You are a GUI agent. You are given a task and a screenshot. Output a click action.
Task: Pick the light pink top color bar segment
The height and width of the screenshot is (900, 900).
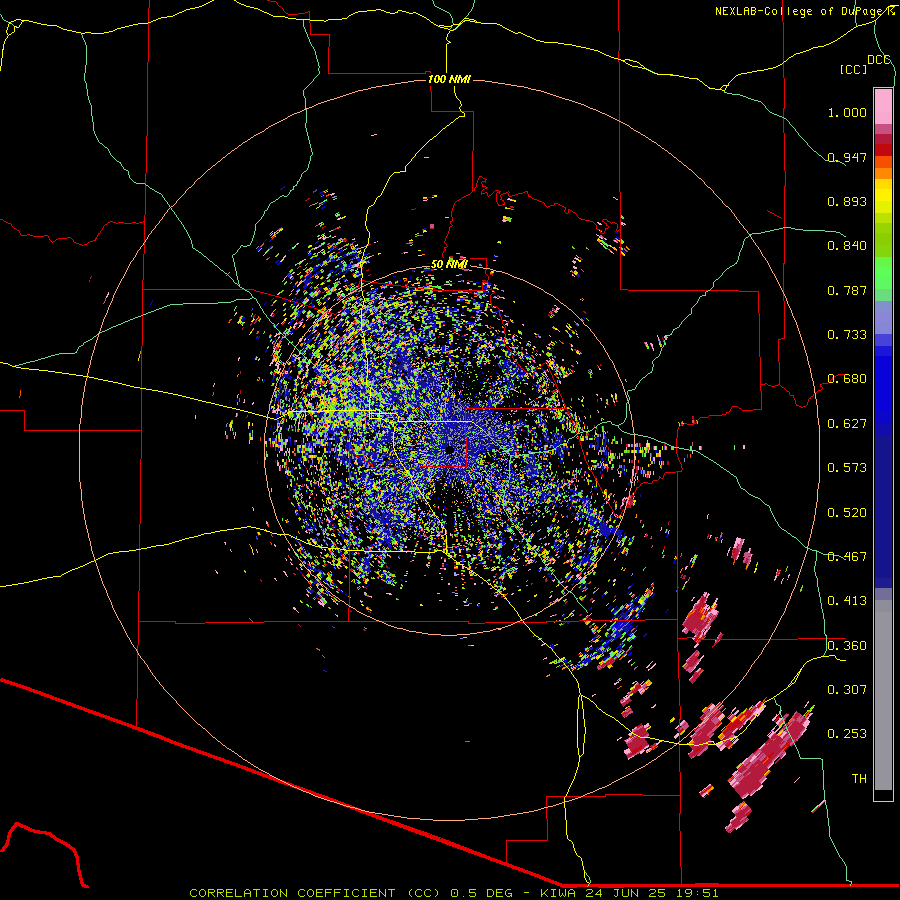[883, 107]
